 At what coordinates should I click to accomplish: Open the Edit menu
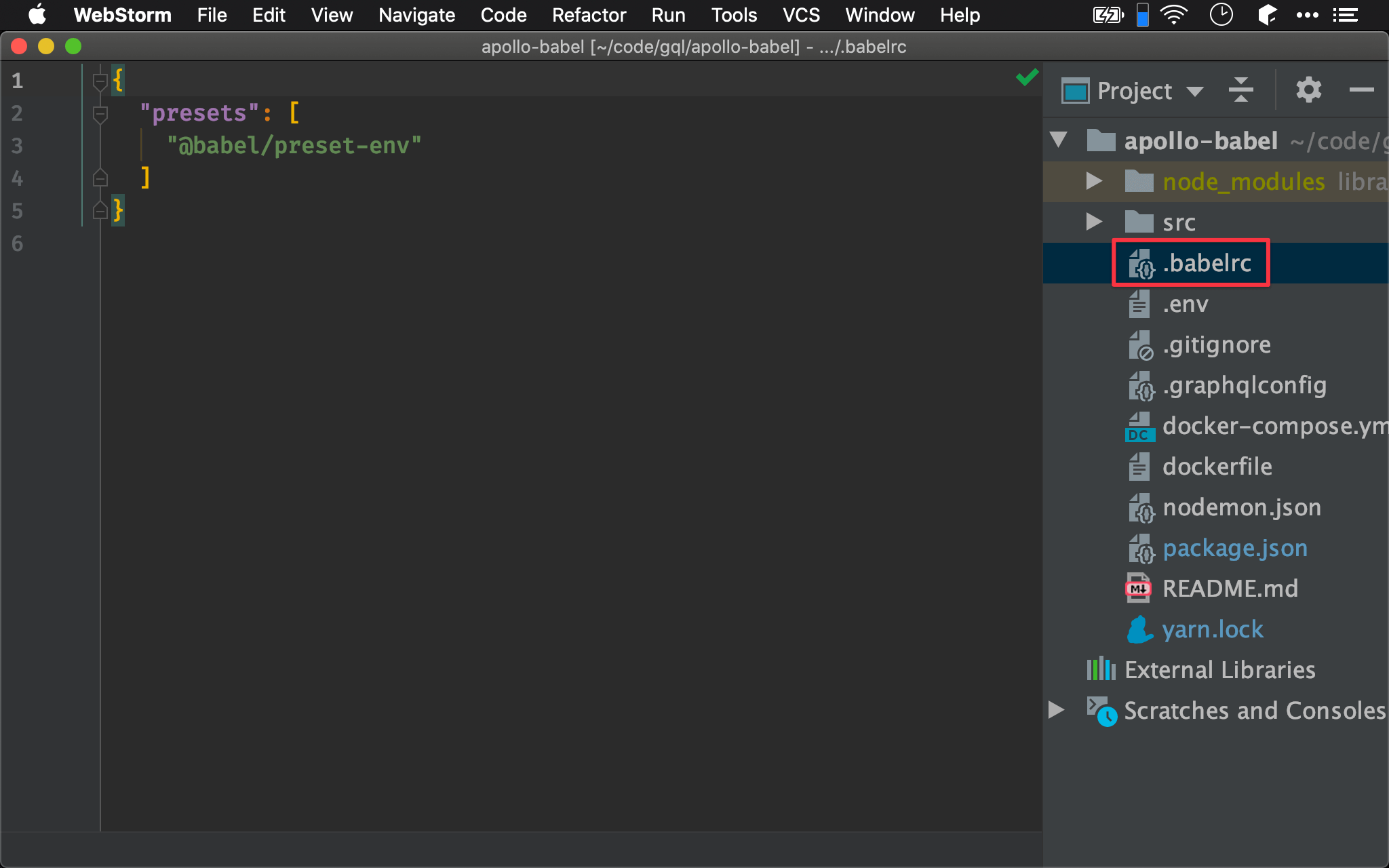click(269, 15)
